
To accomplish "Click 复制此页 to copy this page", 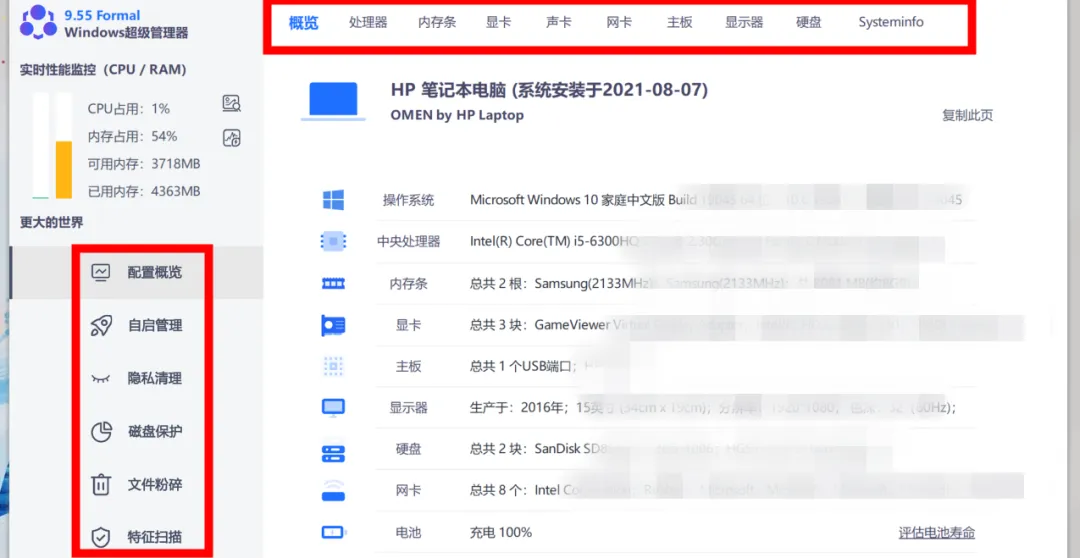I will tap(968, 116).
